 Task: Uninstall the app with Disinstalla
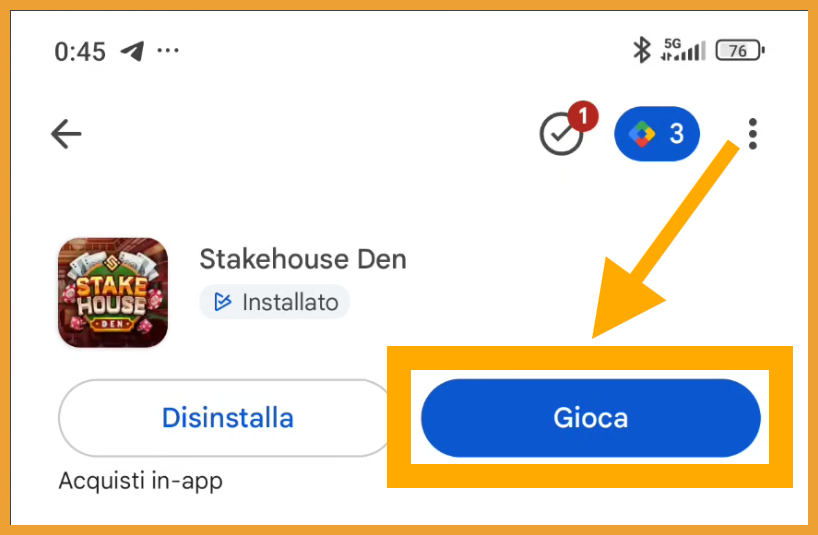tap(227, 418)
